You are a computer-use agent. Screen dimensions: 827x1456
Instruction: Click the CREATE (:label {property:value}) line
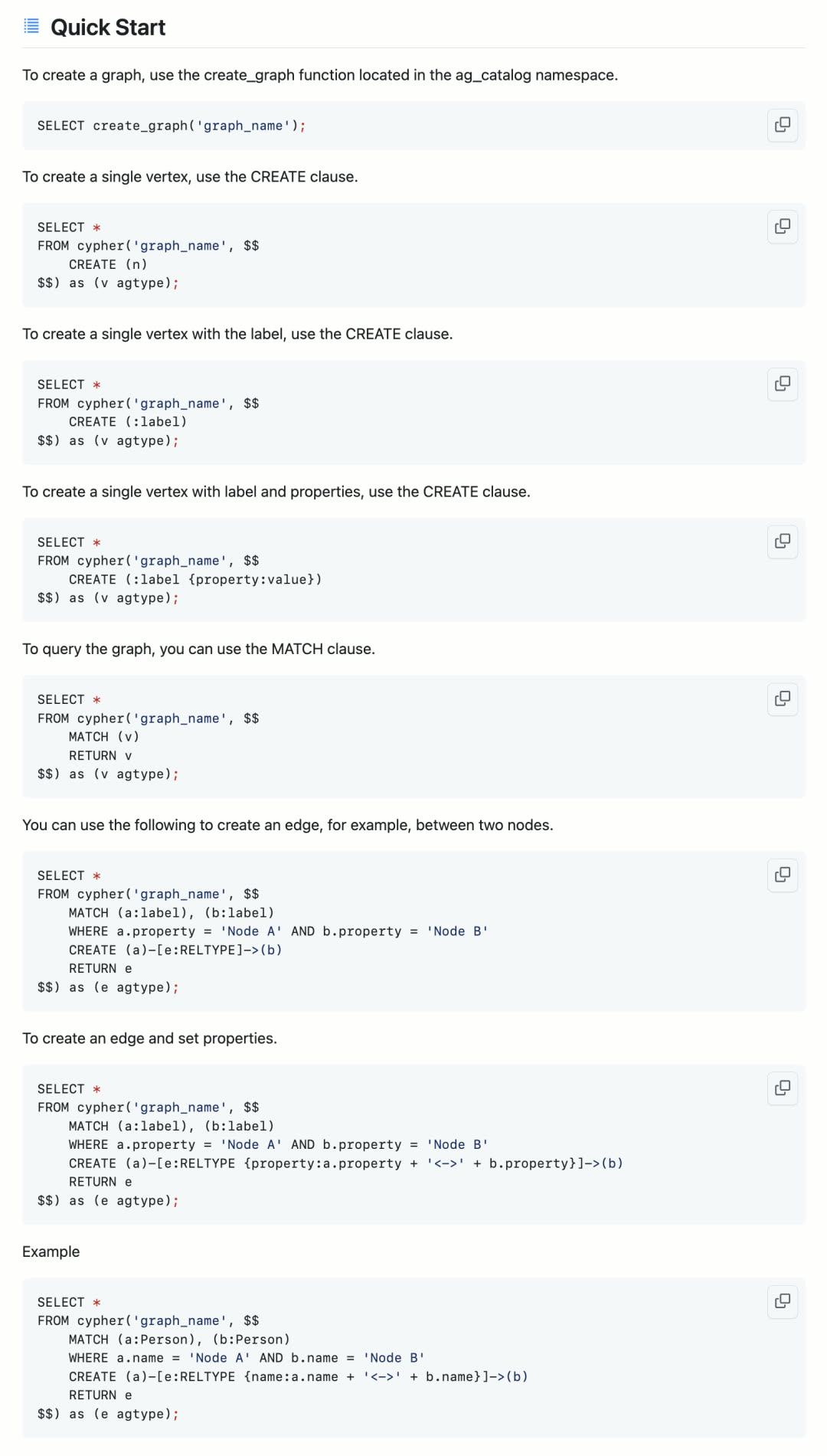(195, 580)
